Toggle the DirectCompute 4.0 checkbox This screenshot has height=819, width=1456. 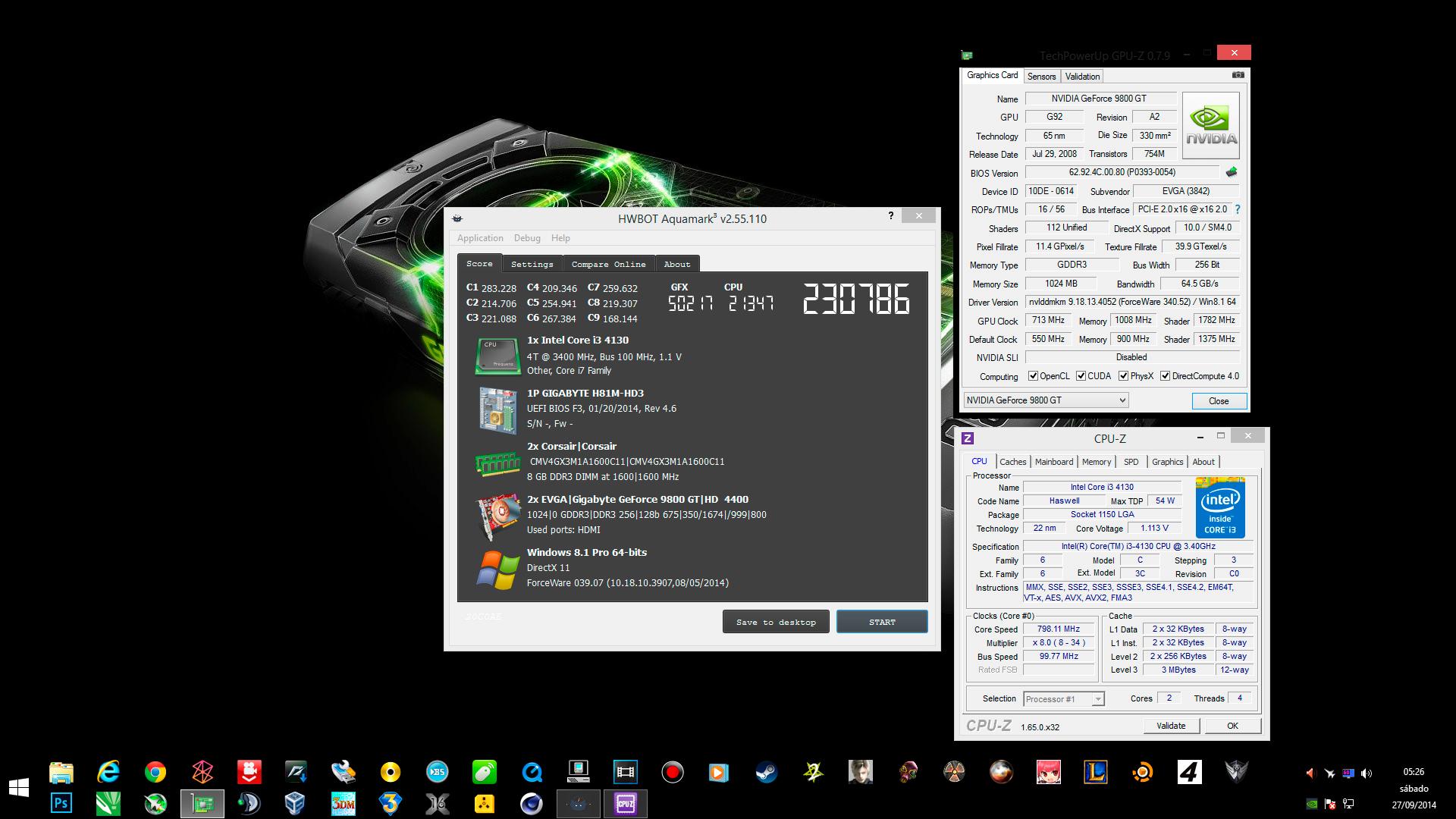click(x=1165, y=376)
